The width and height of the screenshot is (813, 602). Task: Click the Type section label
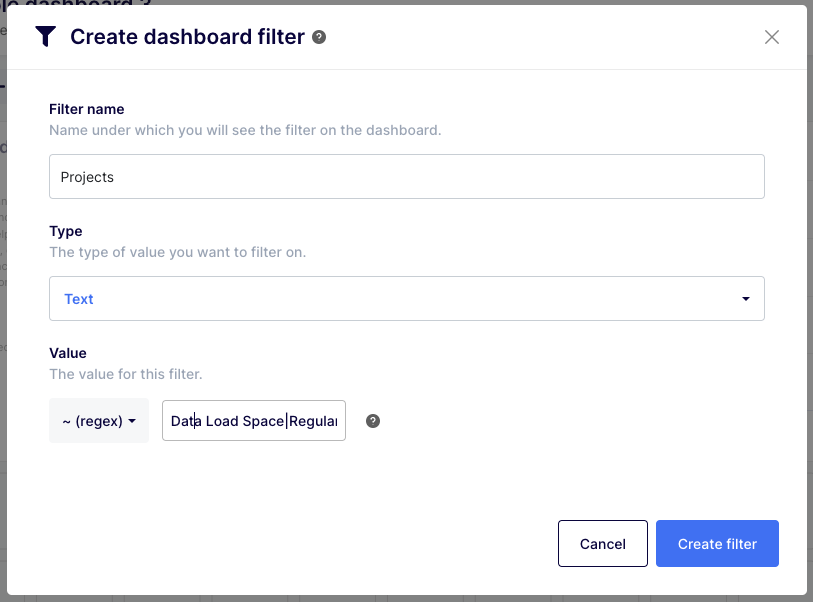point(65,231)
